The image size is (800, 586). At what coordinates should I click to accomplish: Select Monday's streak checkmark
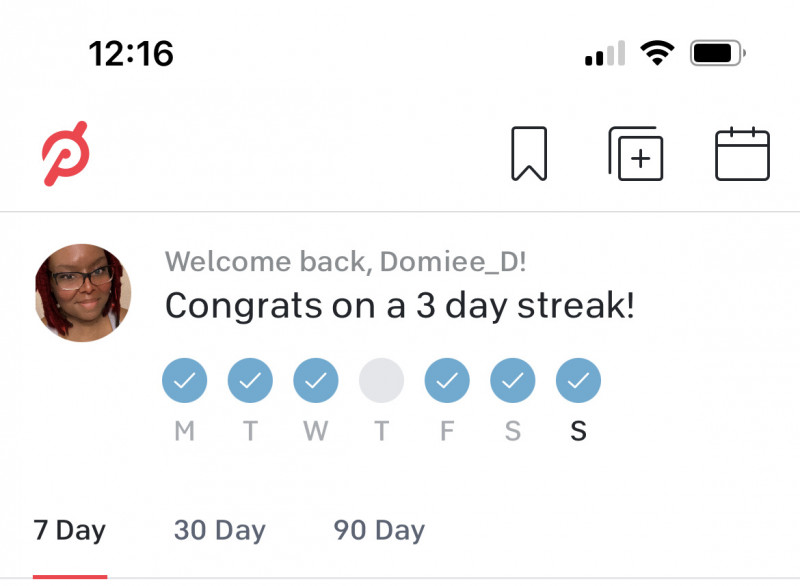(185, 381)
